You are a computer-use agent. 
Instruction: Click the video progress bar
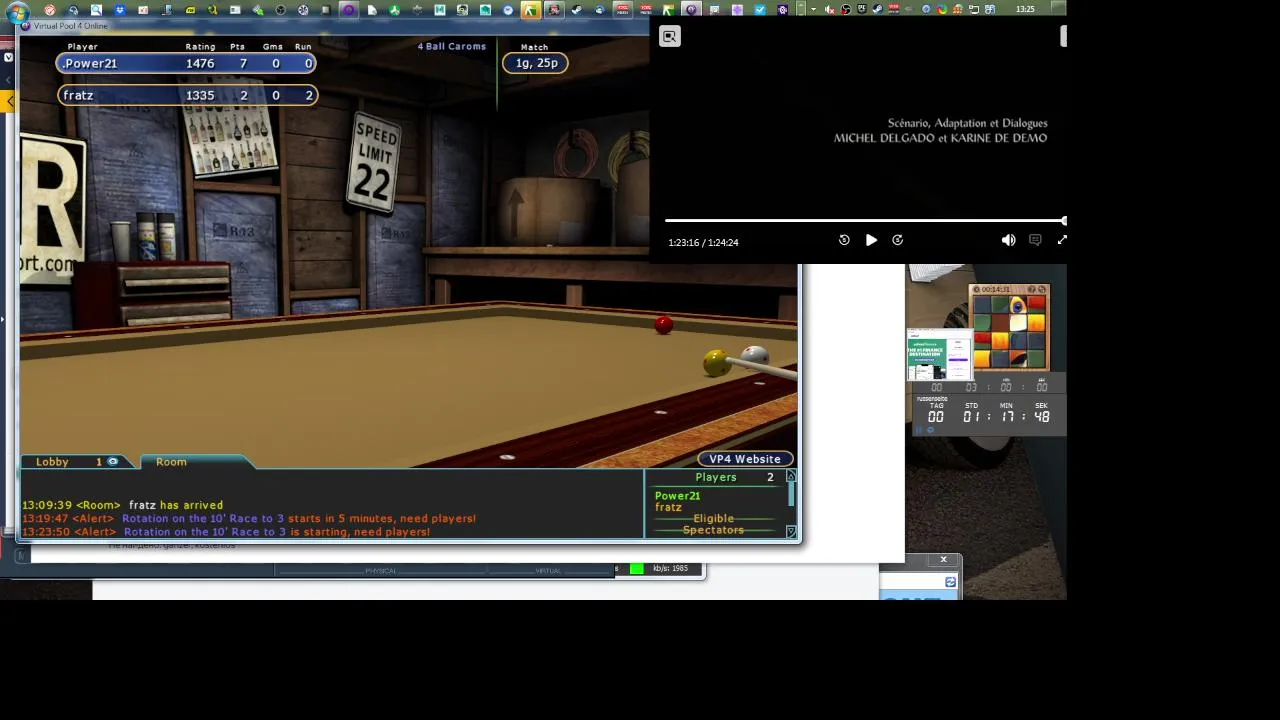865,220
